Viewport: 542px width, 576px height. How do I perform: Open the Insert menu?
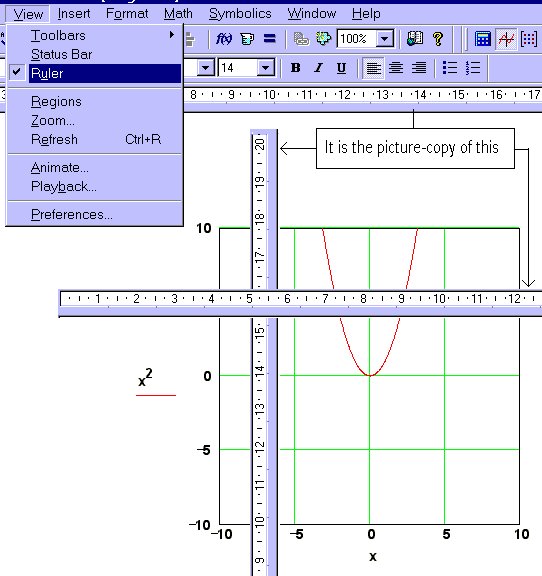click(x=74, y=14)
